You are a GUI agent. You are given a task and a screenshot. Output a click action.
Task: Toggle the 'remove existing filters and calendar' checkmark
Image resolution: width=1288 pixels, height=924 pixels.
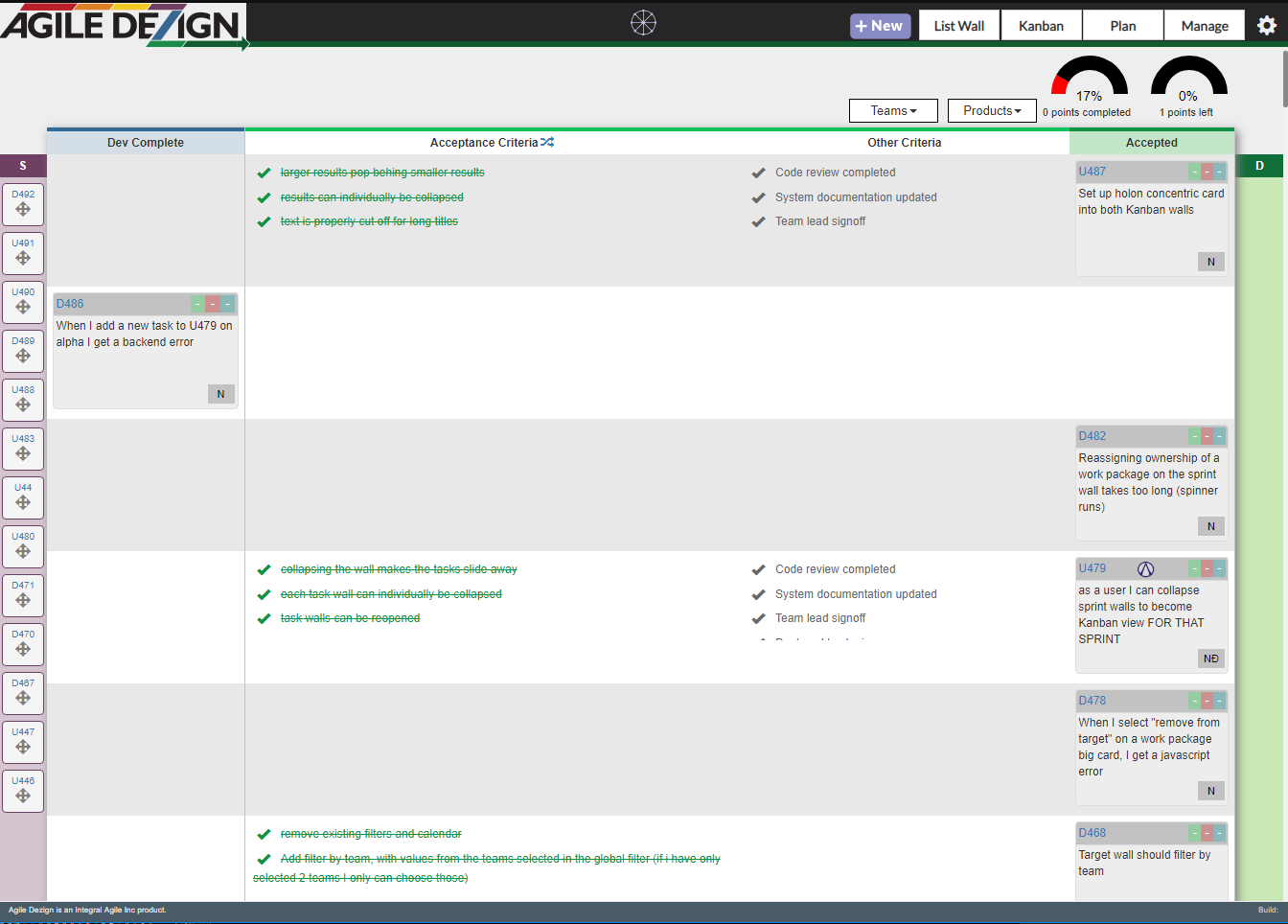click(264, 834)
